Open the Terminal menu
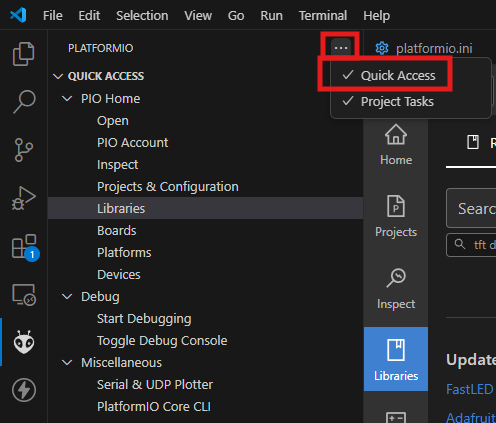Image resolution: width=496 pixels, height=423 pixels. [323, 15]
